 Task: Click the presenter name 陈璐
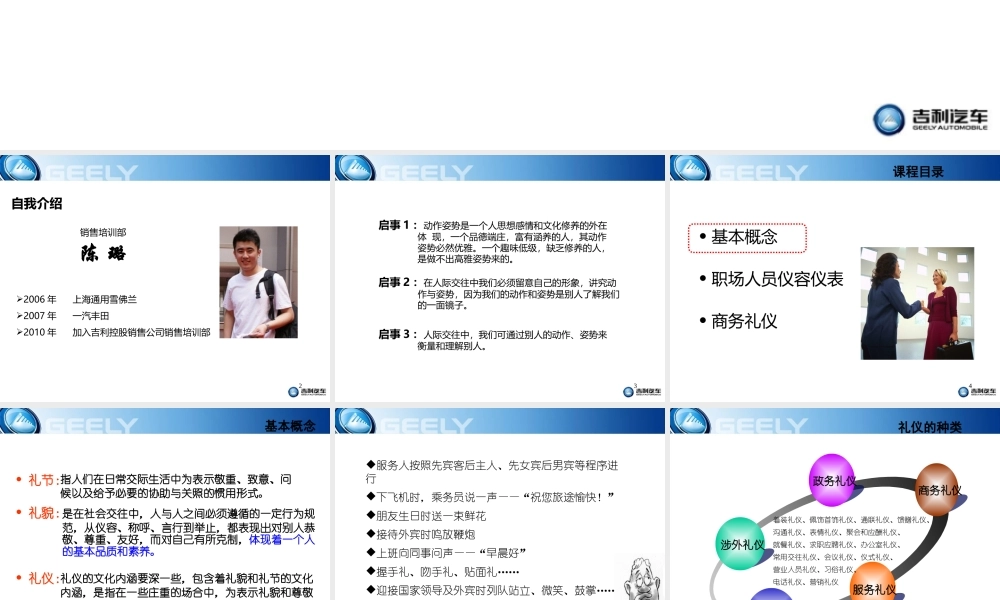point(103,252)
